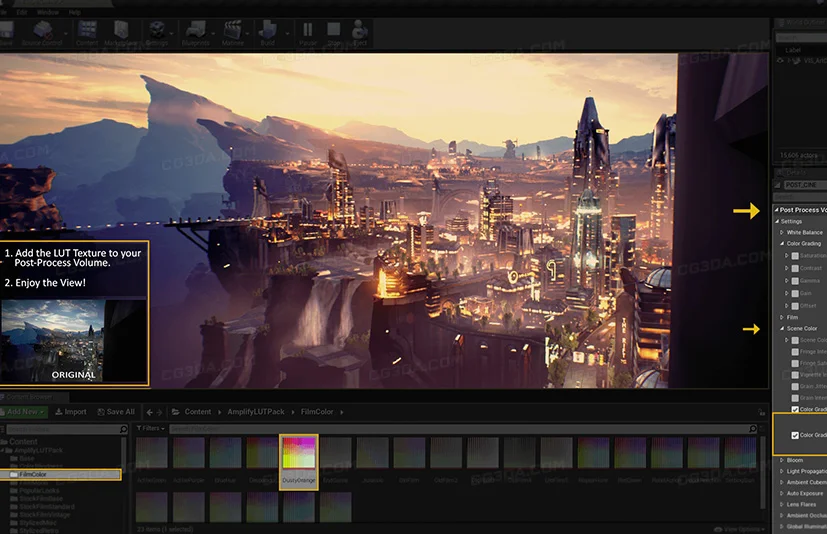Click the asset search magnifier icon
The image size is (827, 534).
[x=753, y=428]
